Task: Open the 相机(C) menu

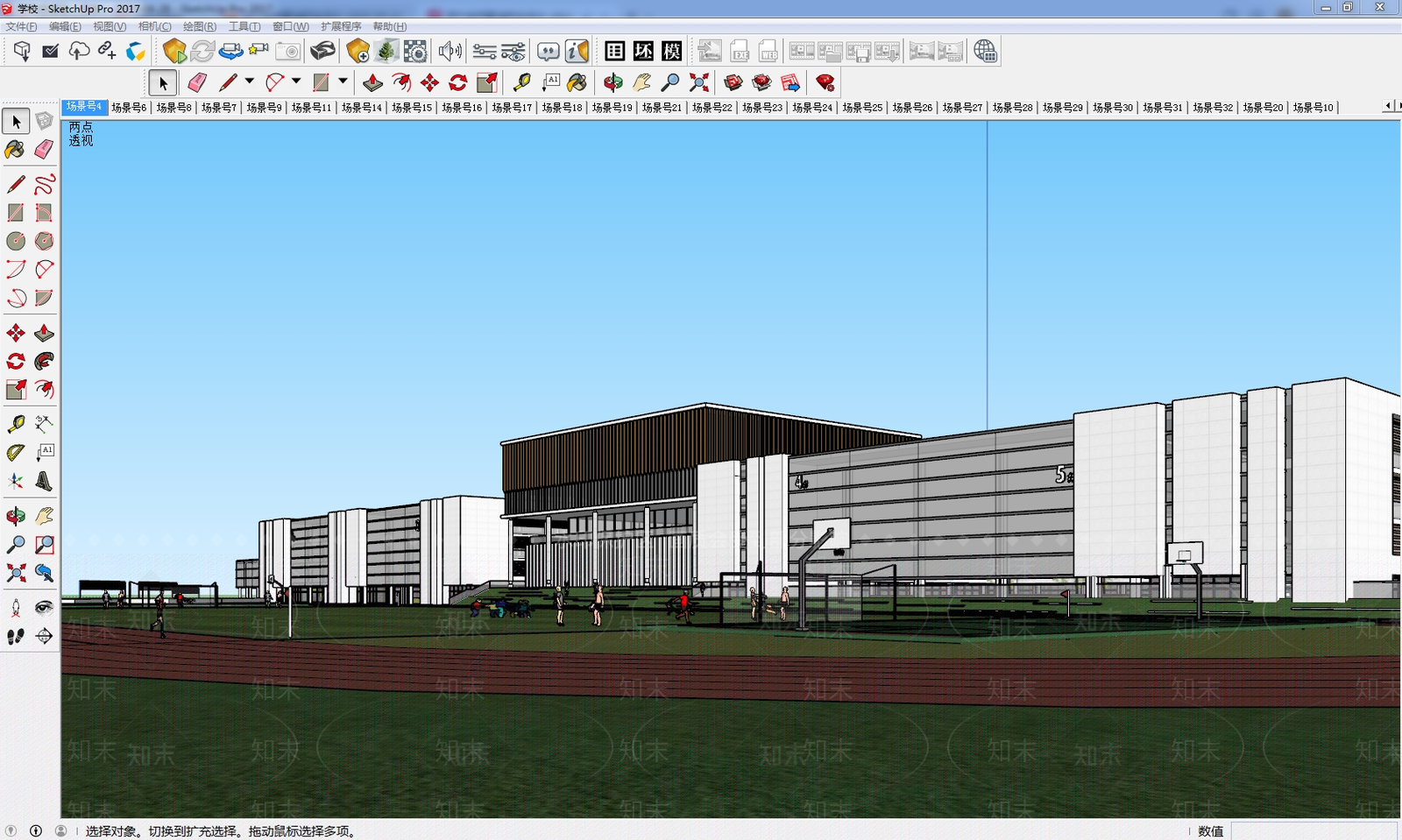Action: click(155, 26)
